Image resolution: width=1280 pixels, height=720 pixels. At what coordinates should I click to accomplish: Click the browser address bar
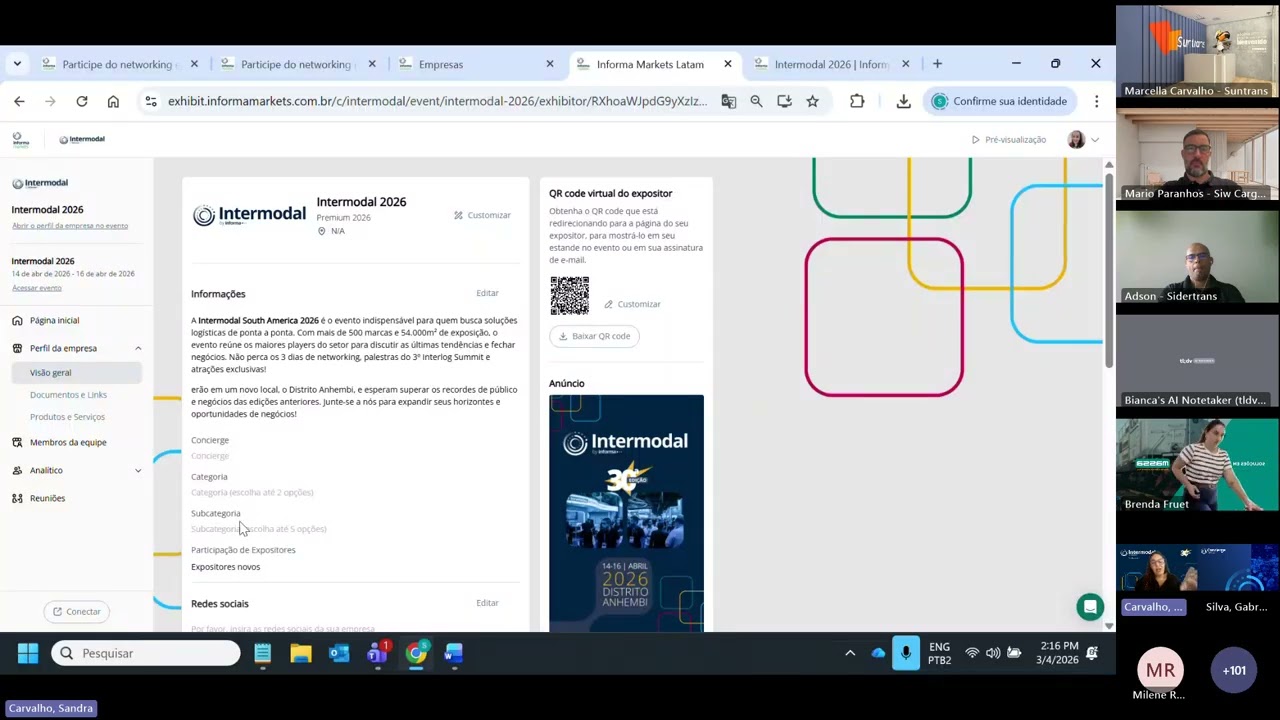tap(437, 101)
